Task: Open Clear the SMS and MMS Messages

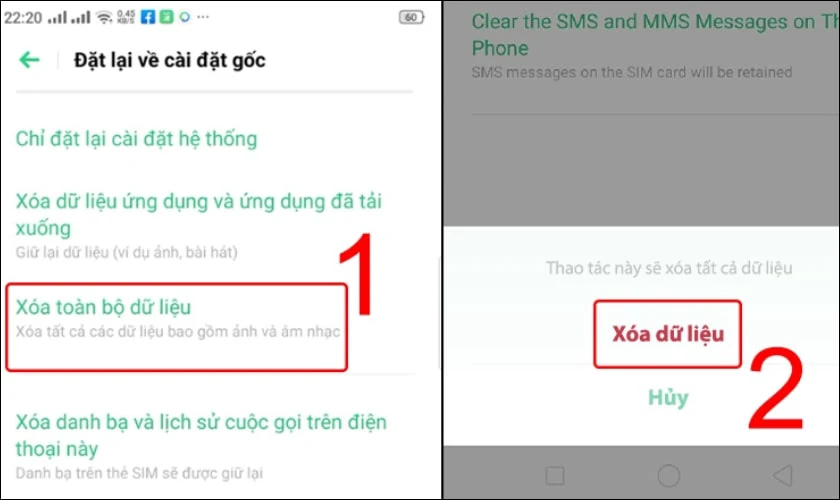Action: point(655,46)
